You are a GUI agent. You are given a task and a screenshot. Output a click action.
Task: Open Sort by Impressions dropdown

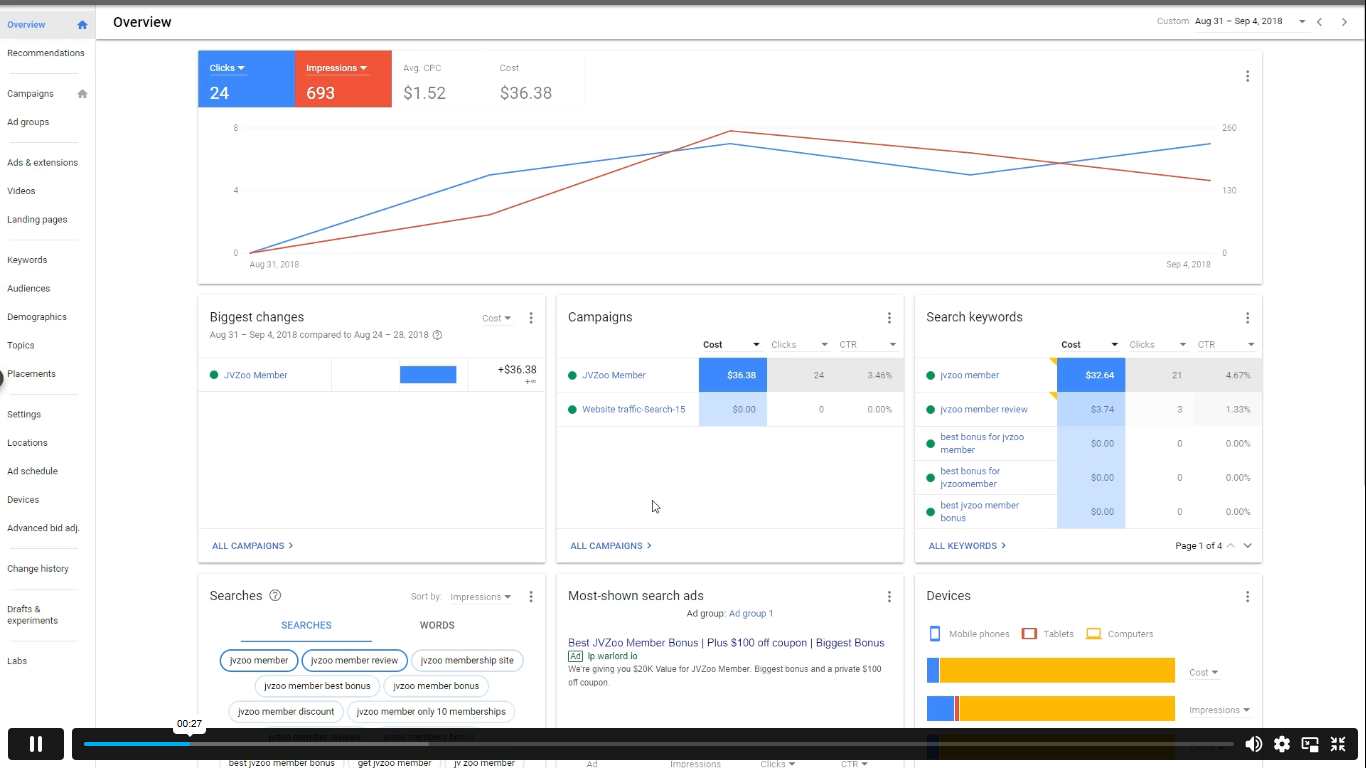[x=481, y=597]
